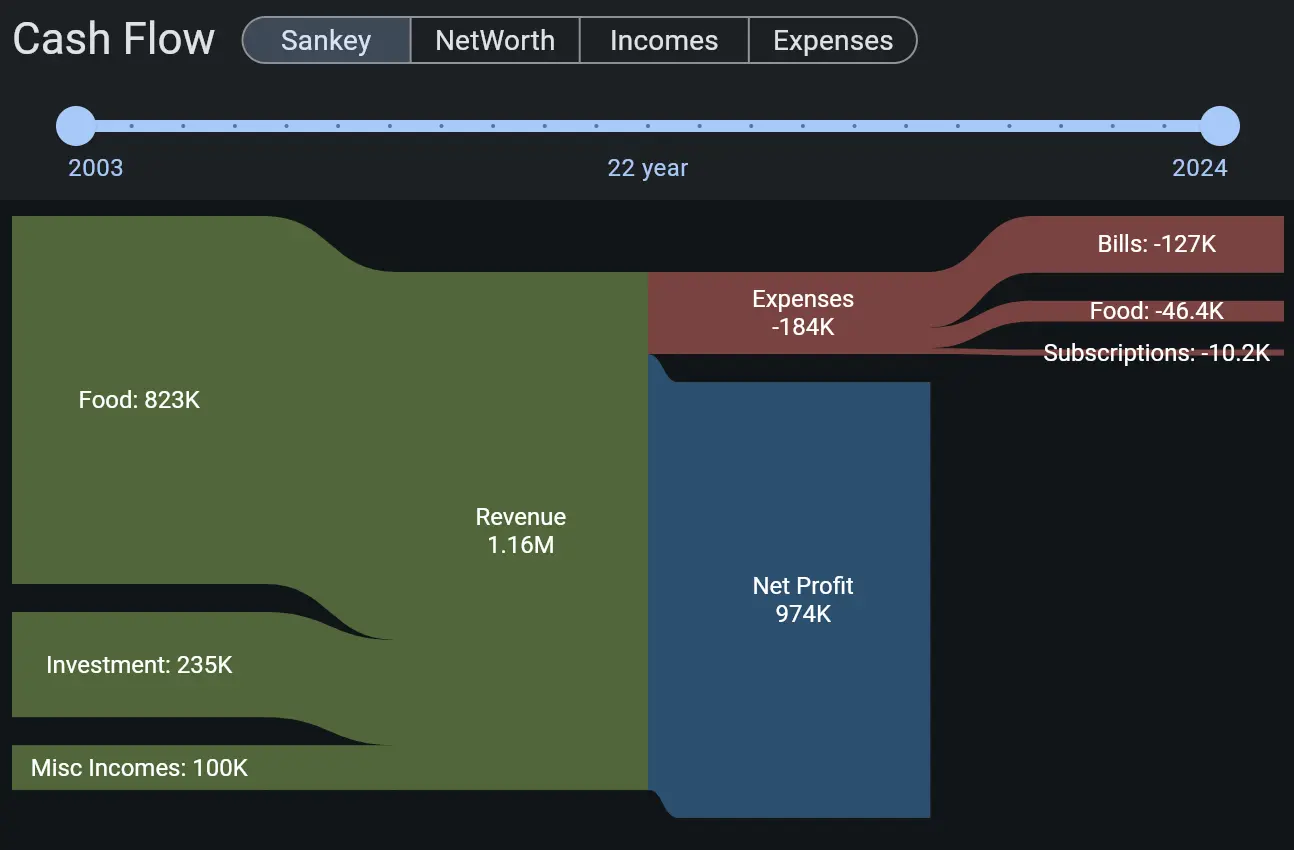Click the Food: 823K income node
This screenshot has height=850, width=1294.
pyautogui.click(x=140, y=400)
